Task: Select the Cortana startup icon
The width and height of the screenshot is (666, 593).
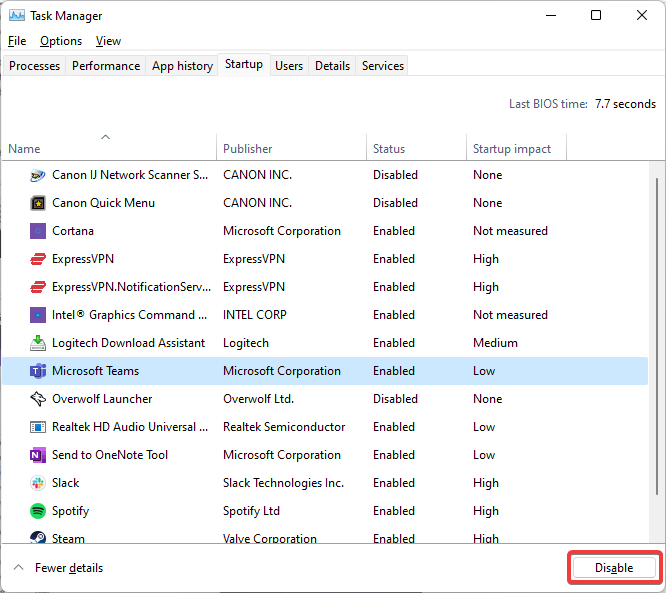Action: (x=38, y=231)
